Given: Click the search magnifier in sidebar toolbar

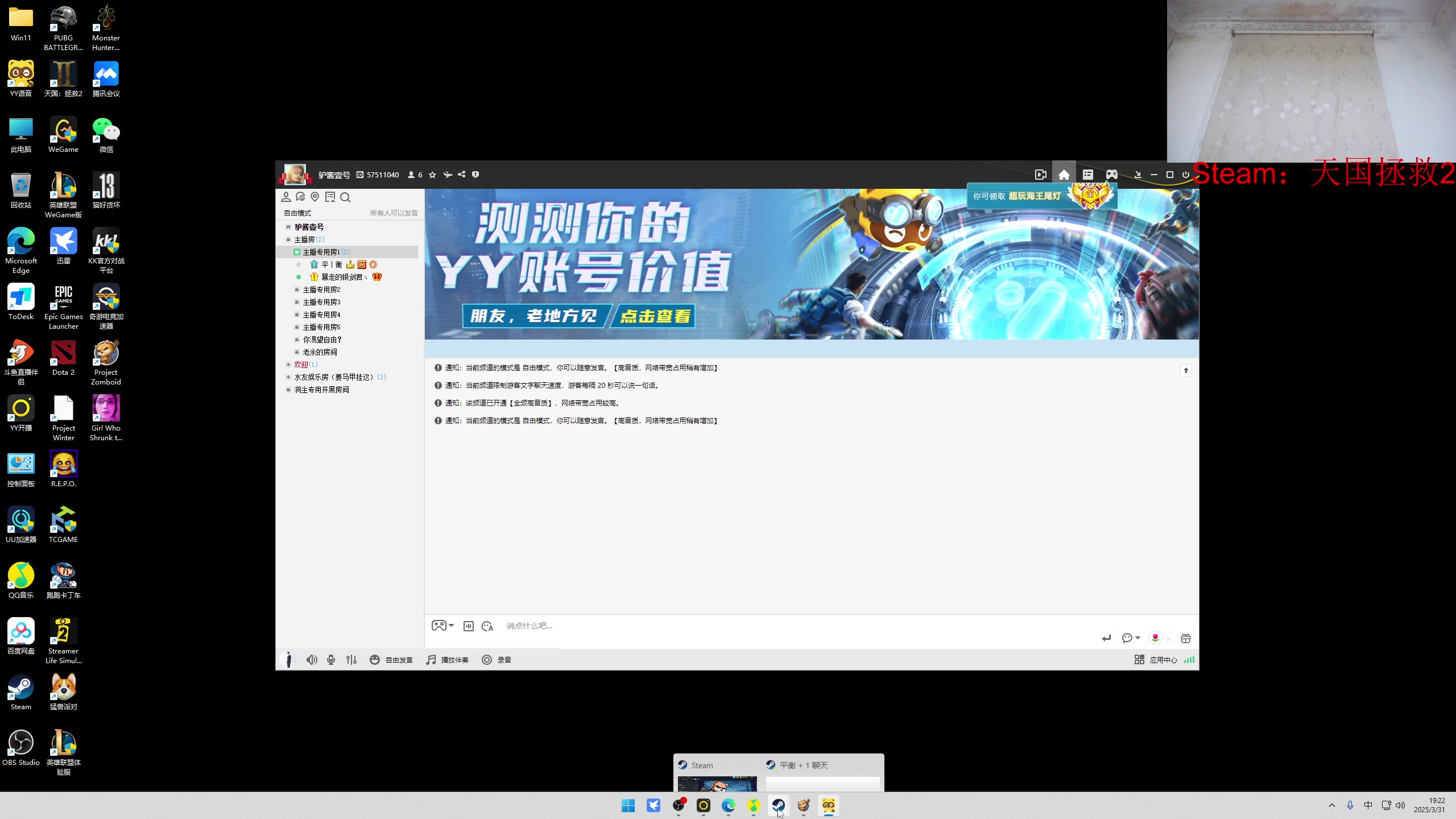Looking at the screenshot, I should pyautogui.click(x=345, y=197).
